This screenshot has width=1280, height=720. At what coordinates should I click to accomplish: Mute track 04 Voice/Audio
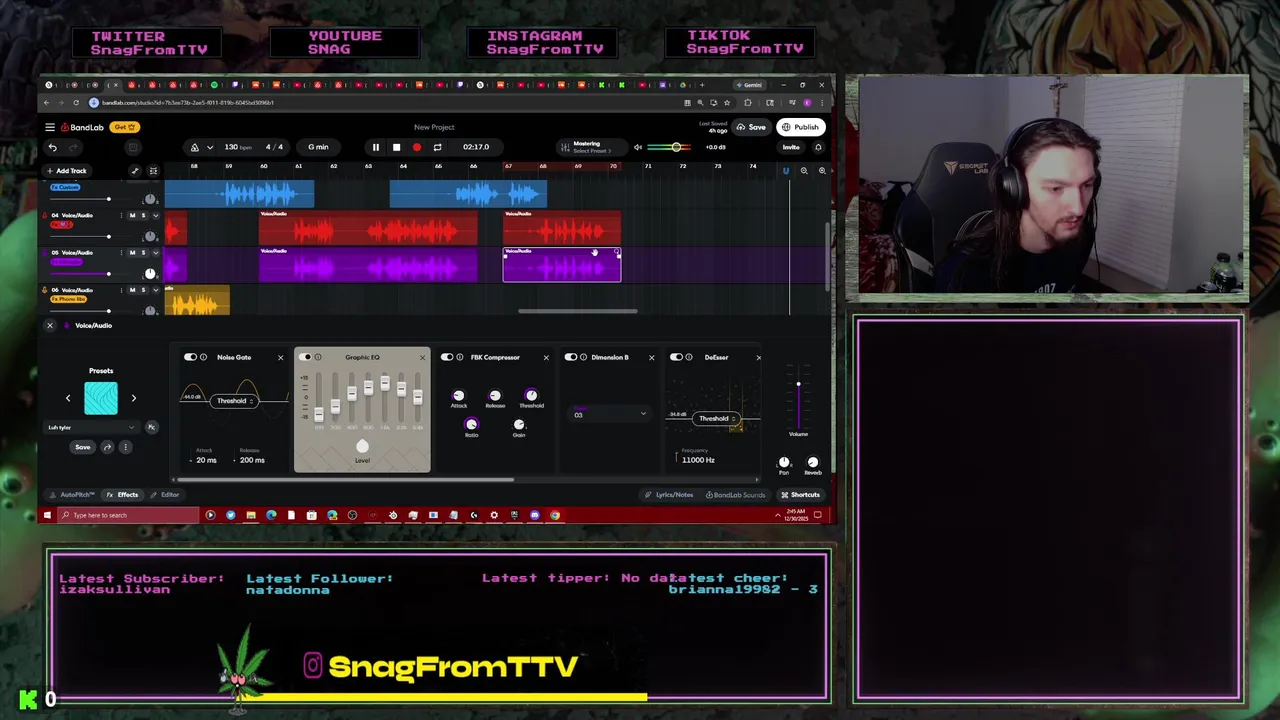point(132,216)
